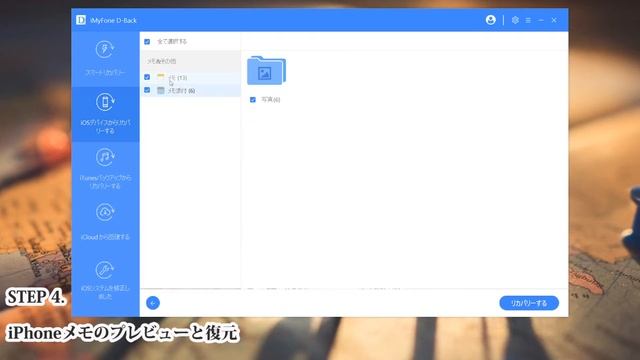640x360 pixels.
Task: Uncheck the Photos (6) folder checkbox
Action: coord(253,100)
